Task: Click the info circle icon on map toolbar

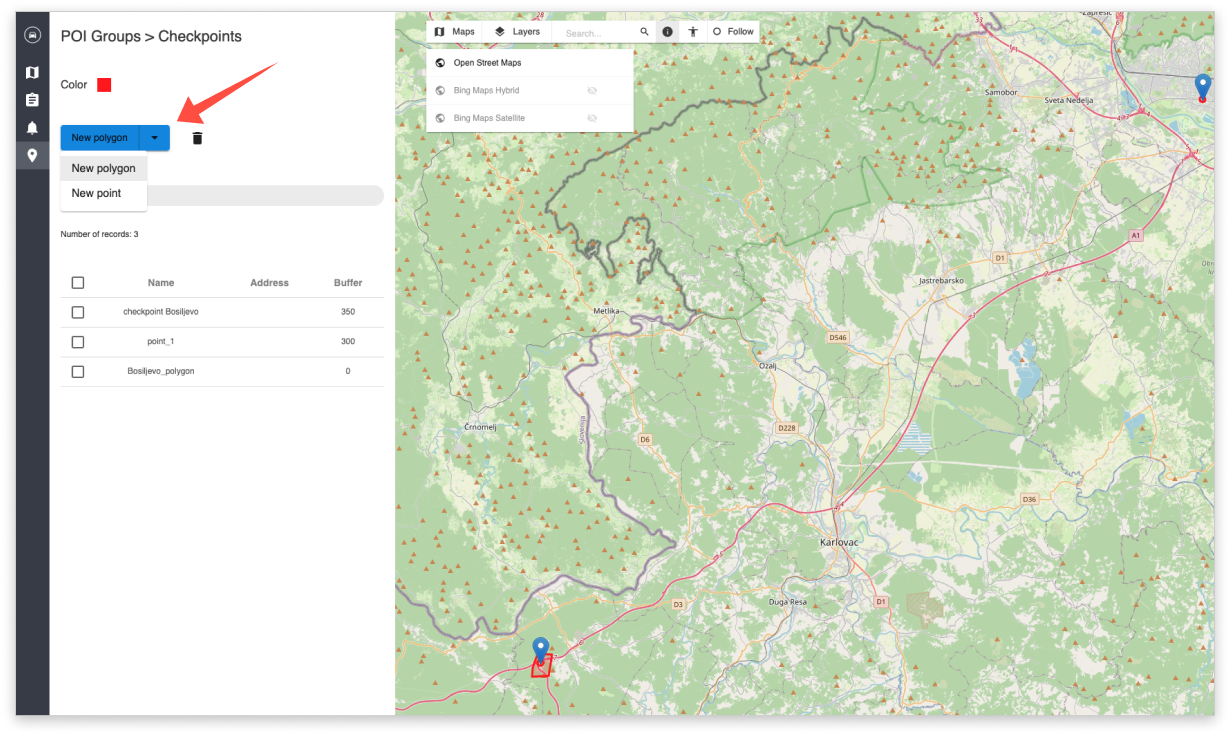Action: coord(667,32)
